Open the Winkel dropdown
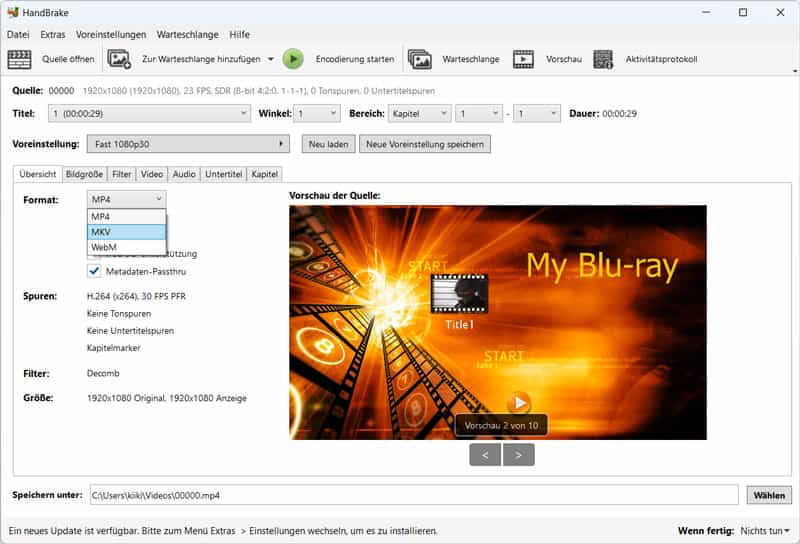This screenshot has height=544, width=800. (x=317, y=113)
